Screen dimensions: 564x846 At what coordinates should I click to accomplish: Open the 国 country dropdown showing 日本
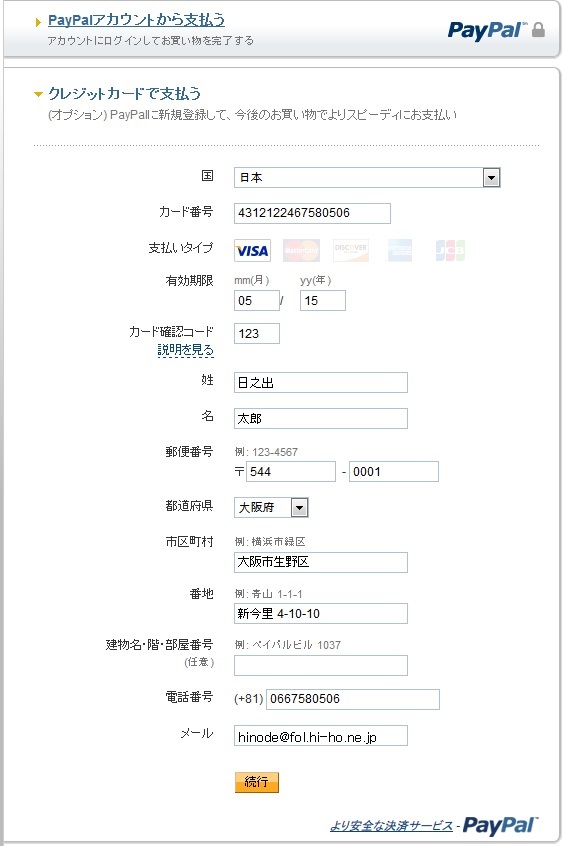367,178
